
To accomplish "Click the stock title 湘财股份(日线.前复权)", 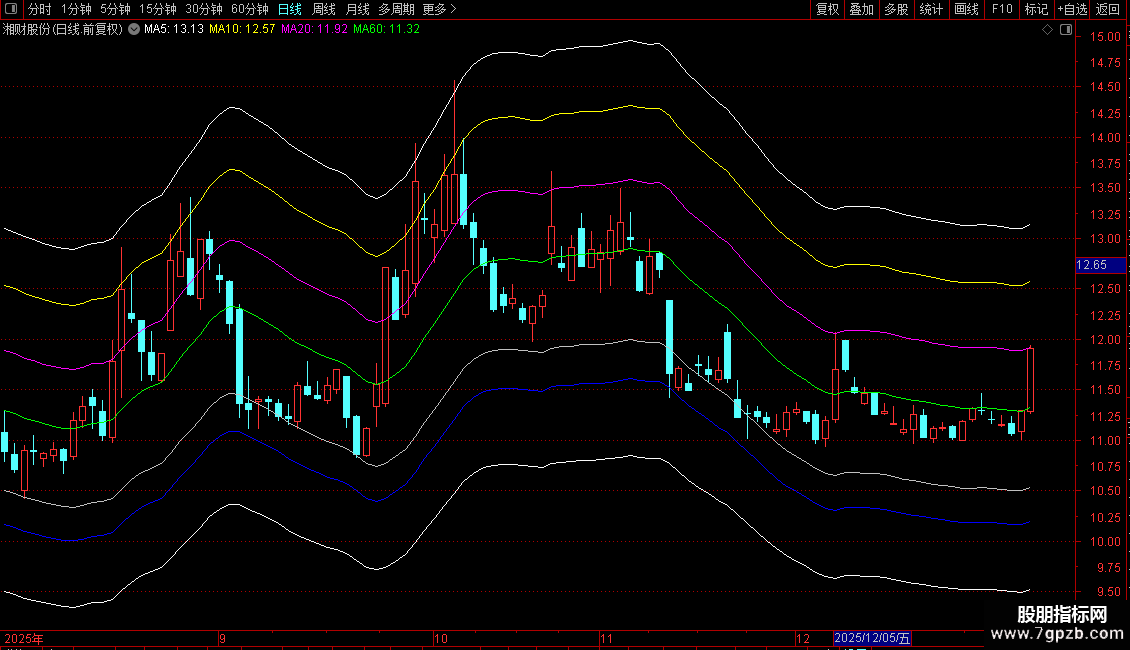I will coord(63,29).
